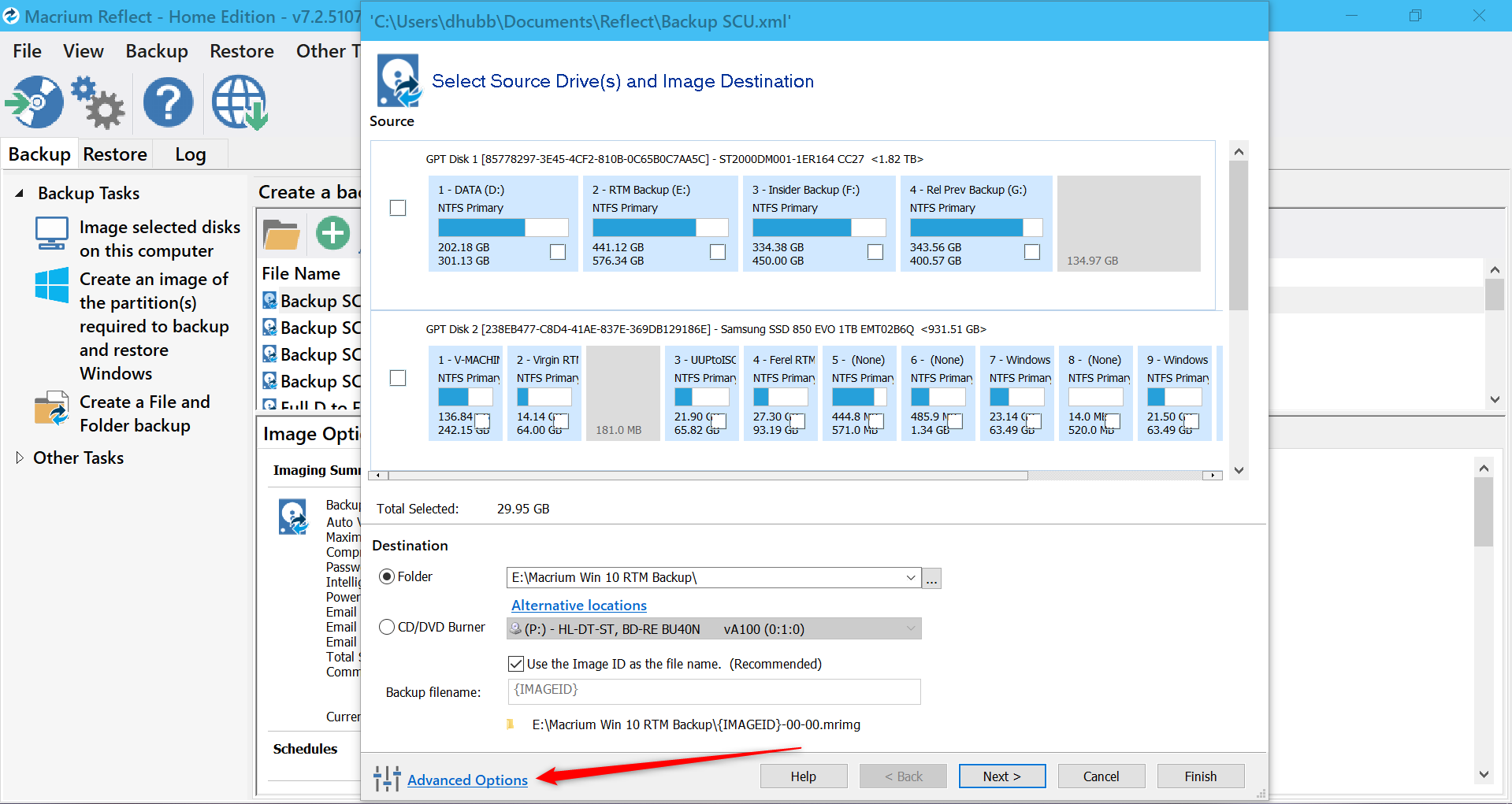Open the destination folder path dropdown
This screenshot has width=1512, height=804.
[911, 578]
